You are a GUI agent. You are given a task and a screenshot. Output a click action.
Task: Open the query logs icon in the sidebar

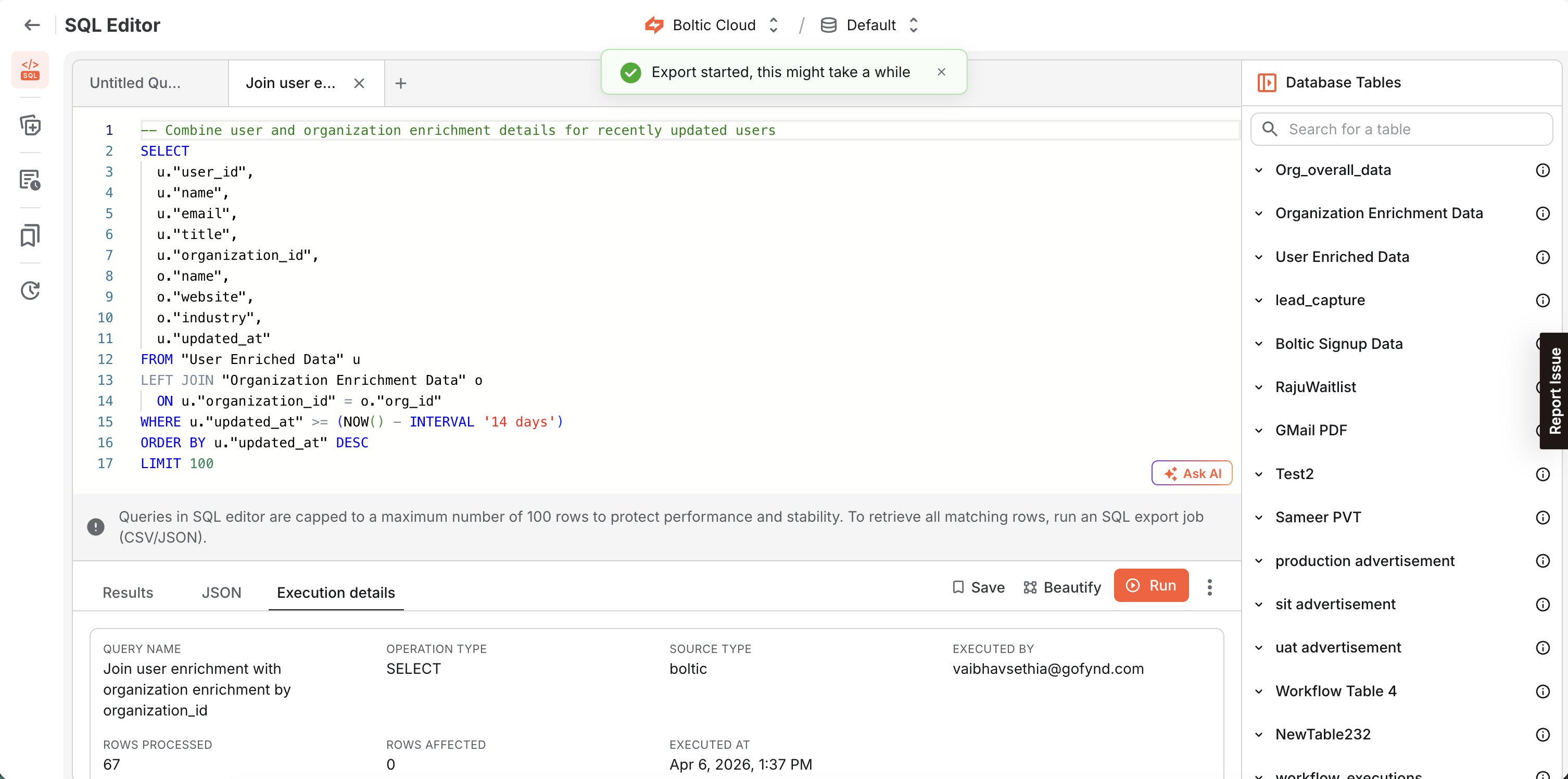30,180
